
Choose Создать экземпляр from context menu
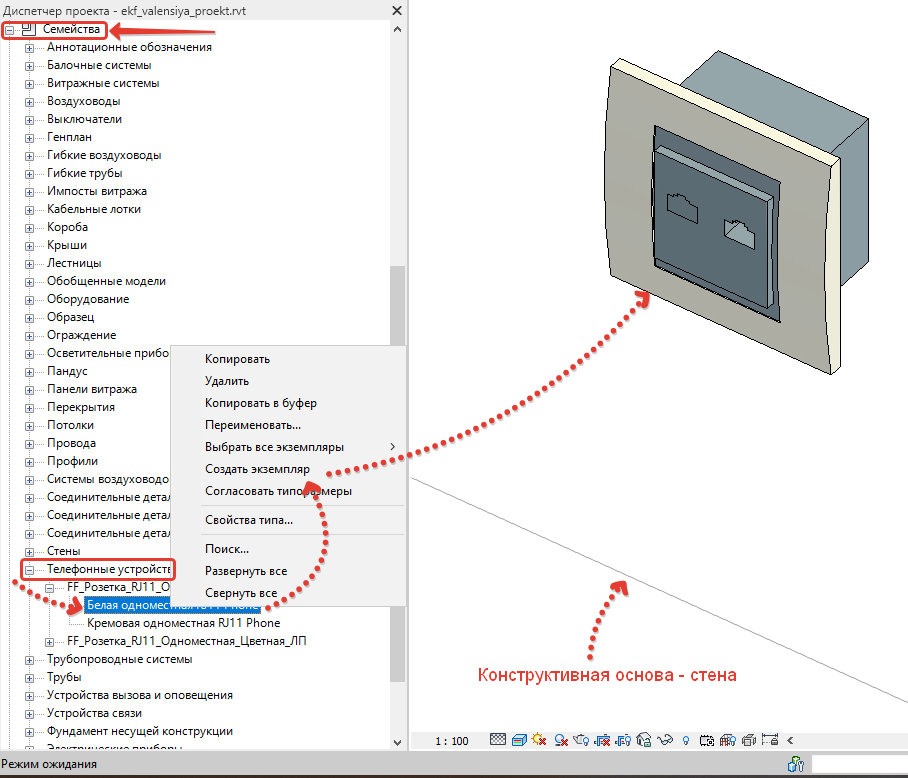257,469
